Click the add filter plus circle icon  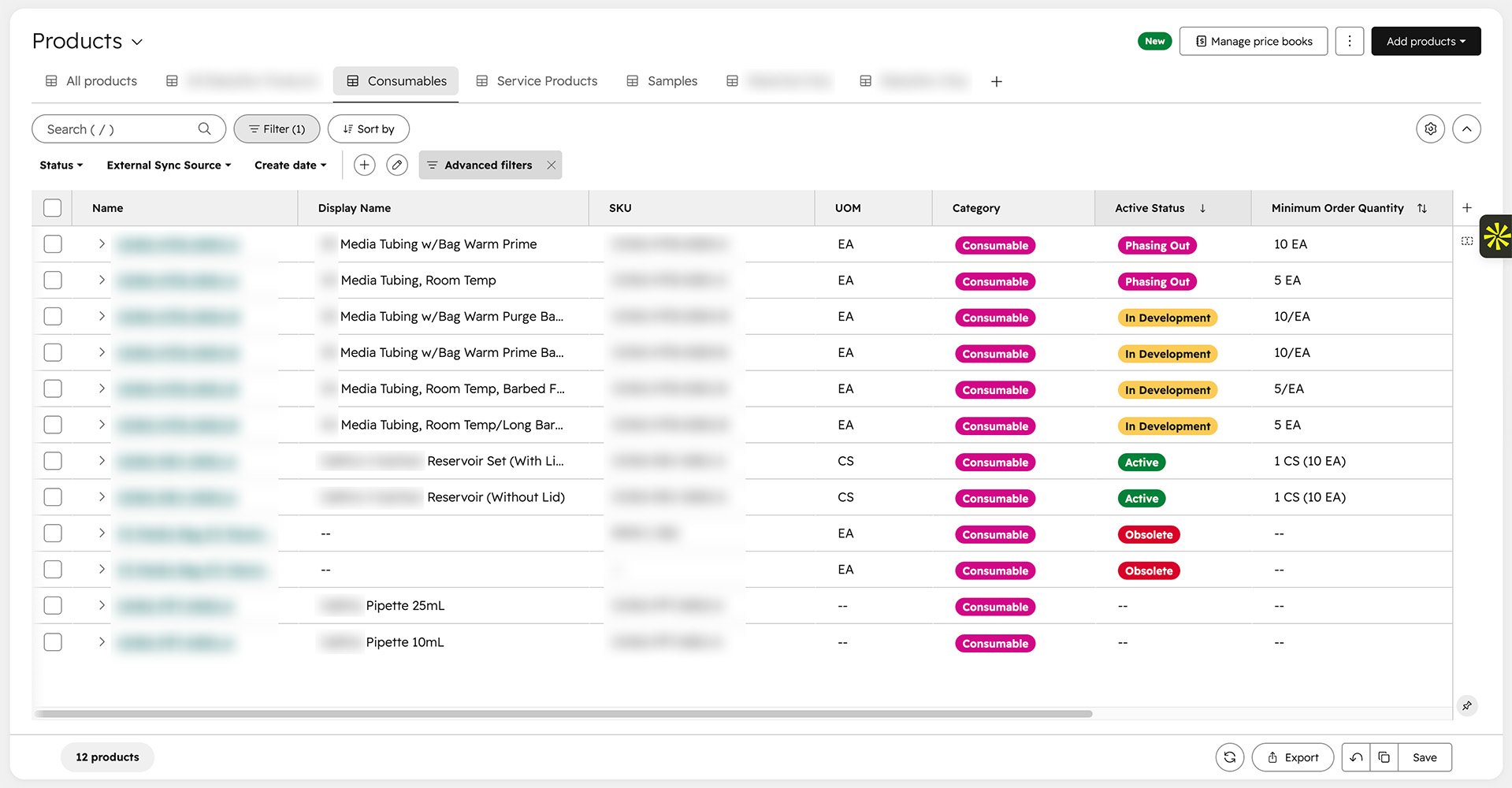(364, 165)
